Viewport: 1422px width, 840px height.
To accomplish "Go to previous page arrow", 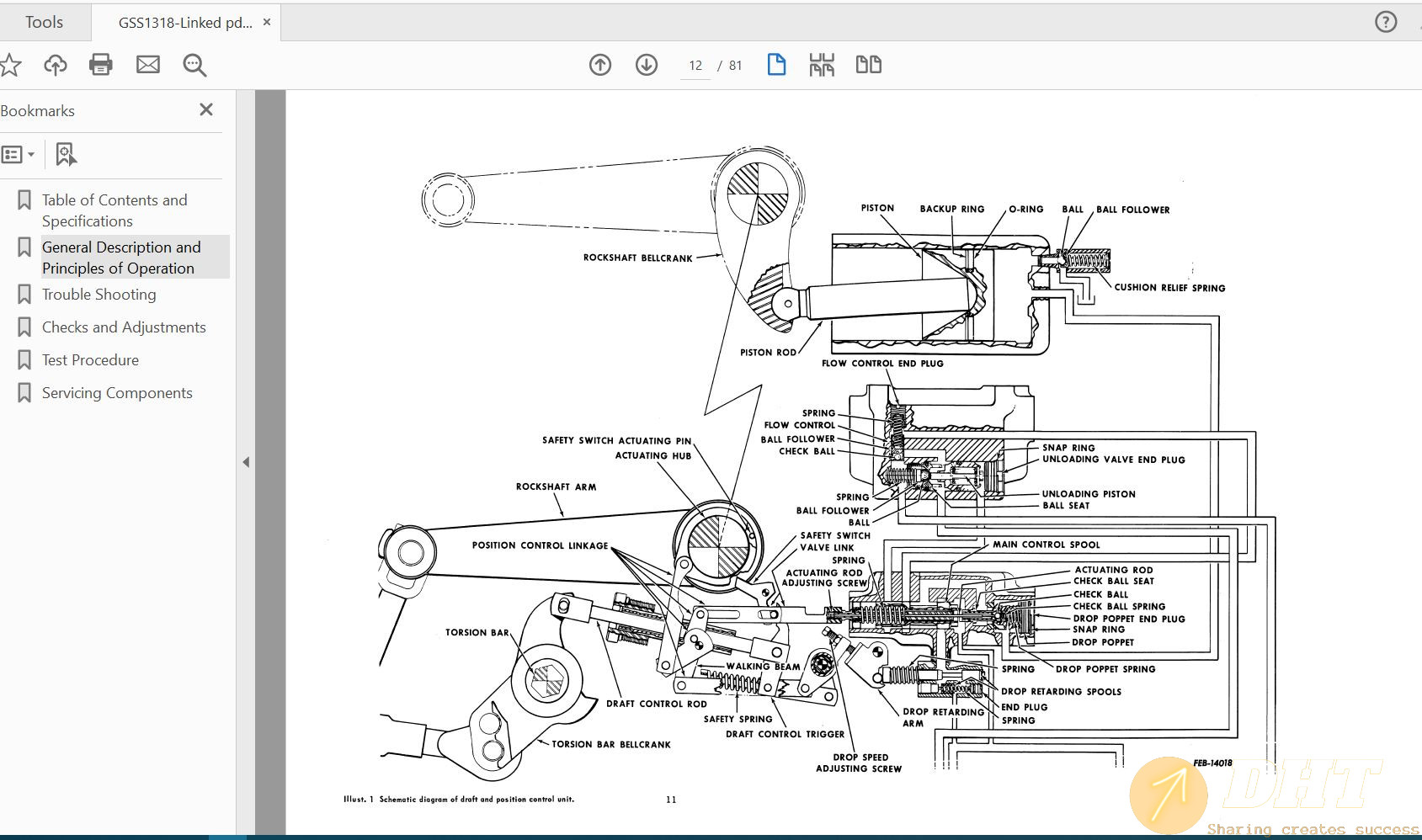I will tap(600, 65).
